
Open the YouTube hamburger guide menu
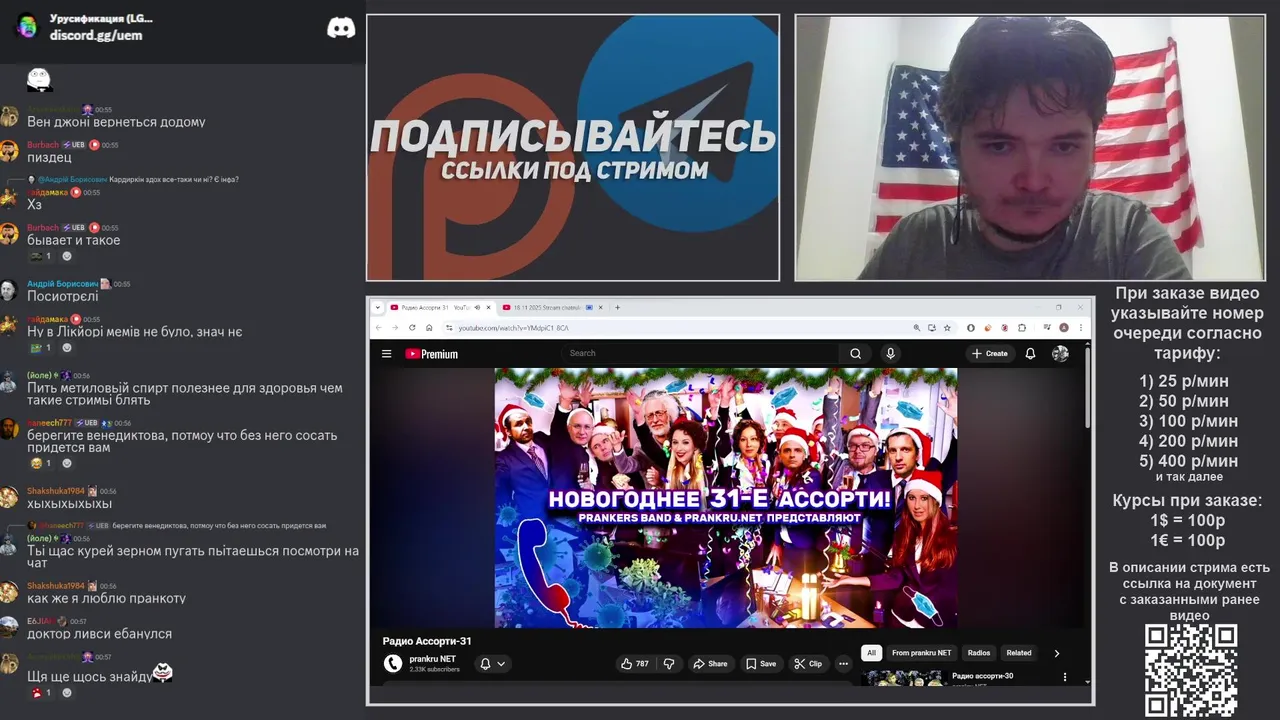coord(386,353)
